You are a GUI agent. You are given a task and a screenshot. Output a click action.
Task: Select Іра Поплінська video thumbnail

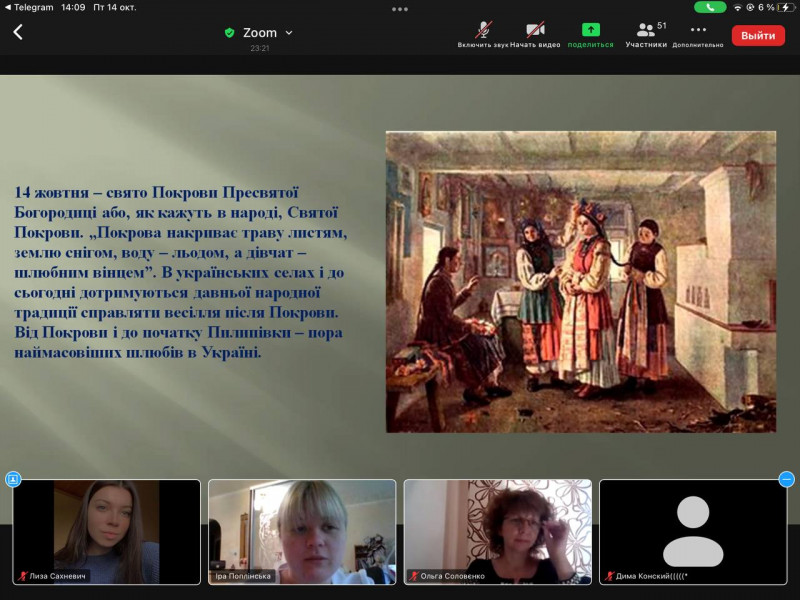[302, 532]
